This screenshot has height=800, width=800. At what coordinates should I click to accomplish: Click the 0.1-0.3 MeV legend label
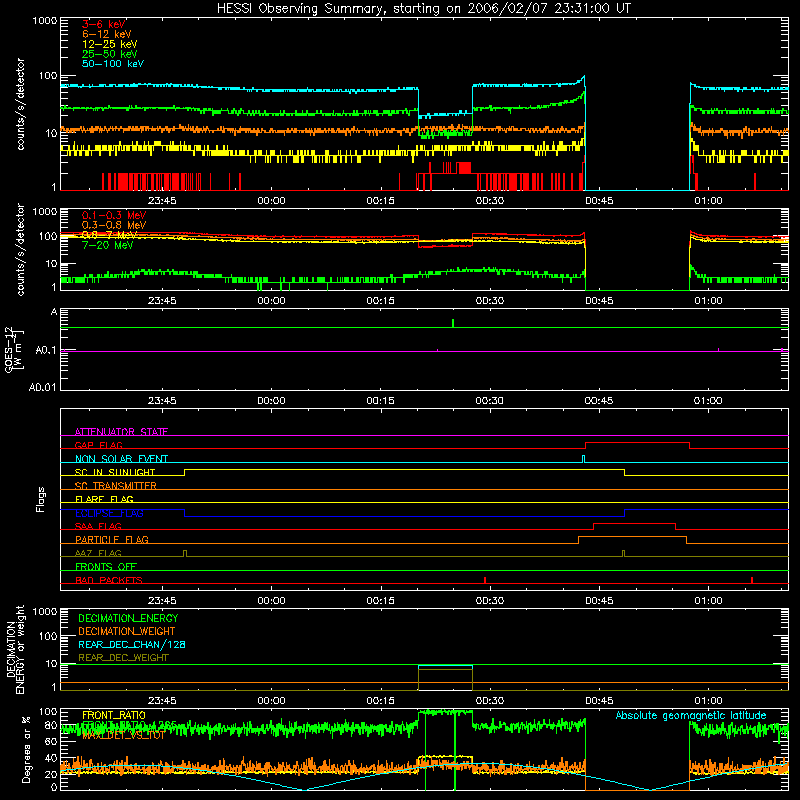(x=114, y=215)
